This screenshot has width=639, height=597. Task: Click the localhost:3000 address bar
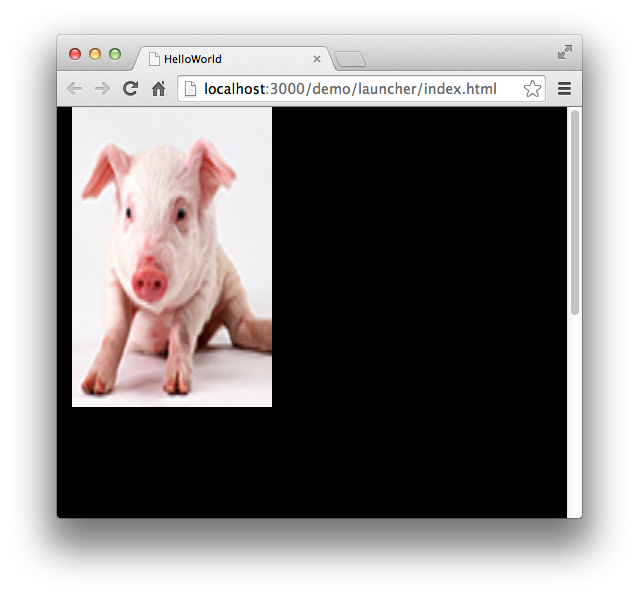tap(350, 89)
